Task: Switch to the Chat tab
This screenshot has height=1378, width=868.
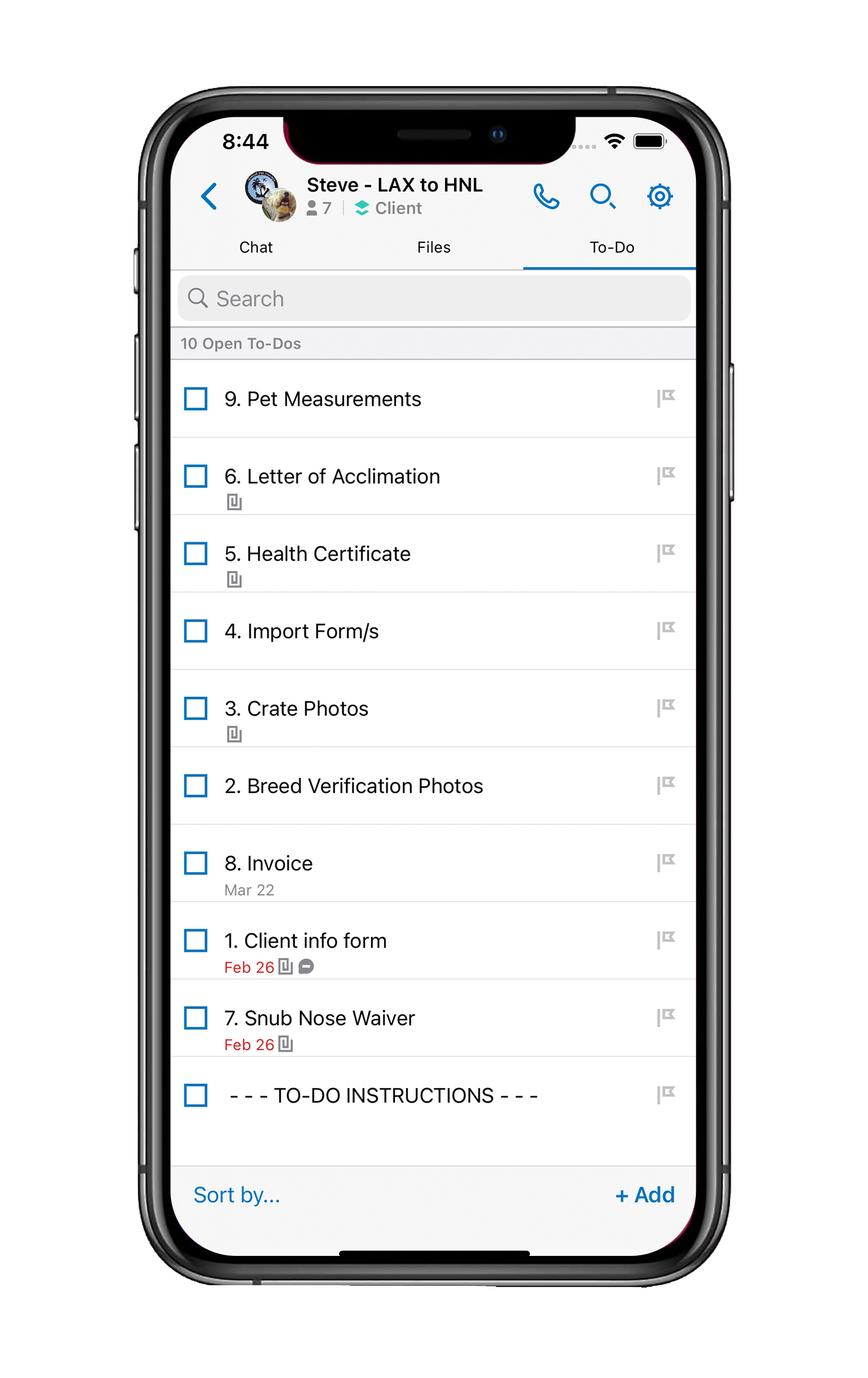Action: (x=256, y=247)
